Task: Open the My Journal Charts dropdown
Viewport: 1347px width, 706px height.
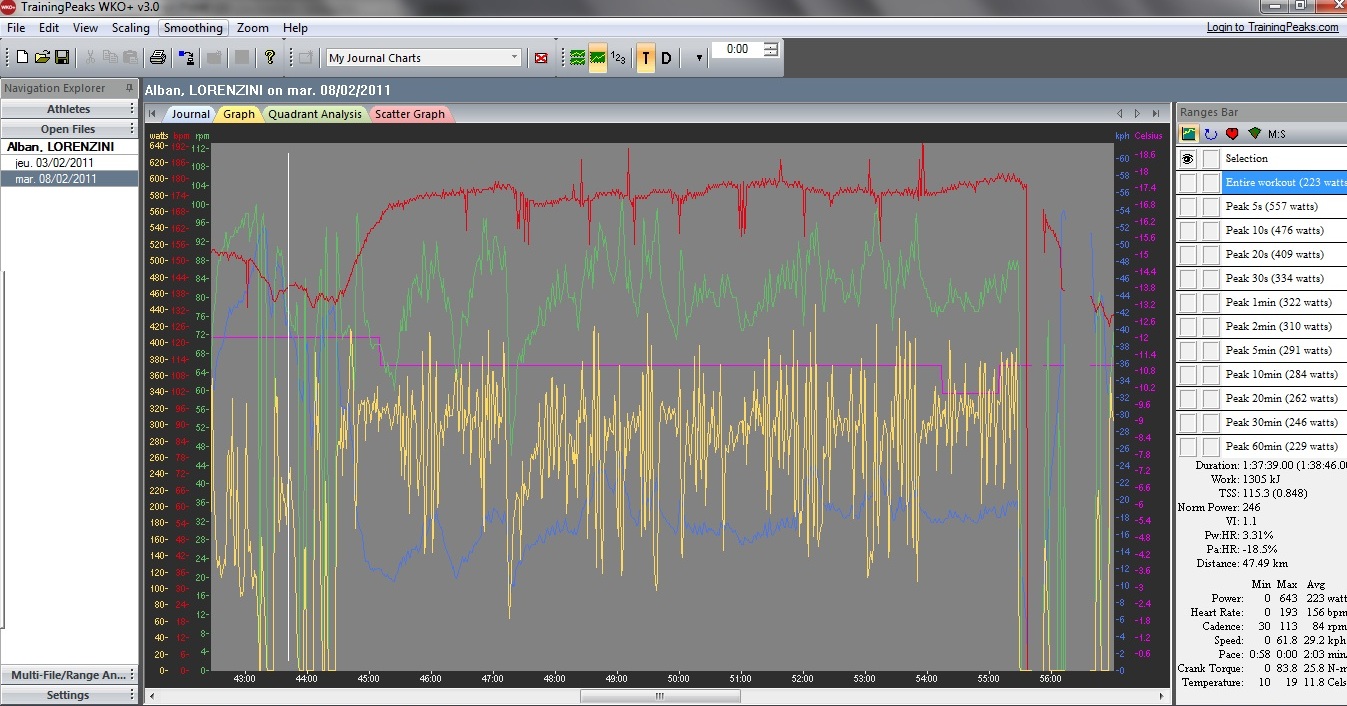Action: tap(515, 58)
